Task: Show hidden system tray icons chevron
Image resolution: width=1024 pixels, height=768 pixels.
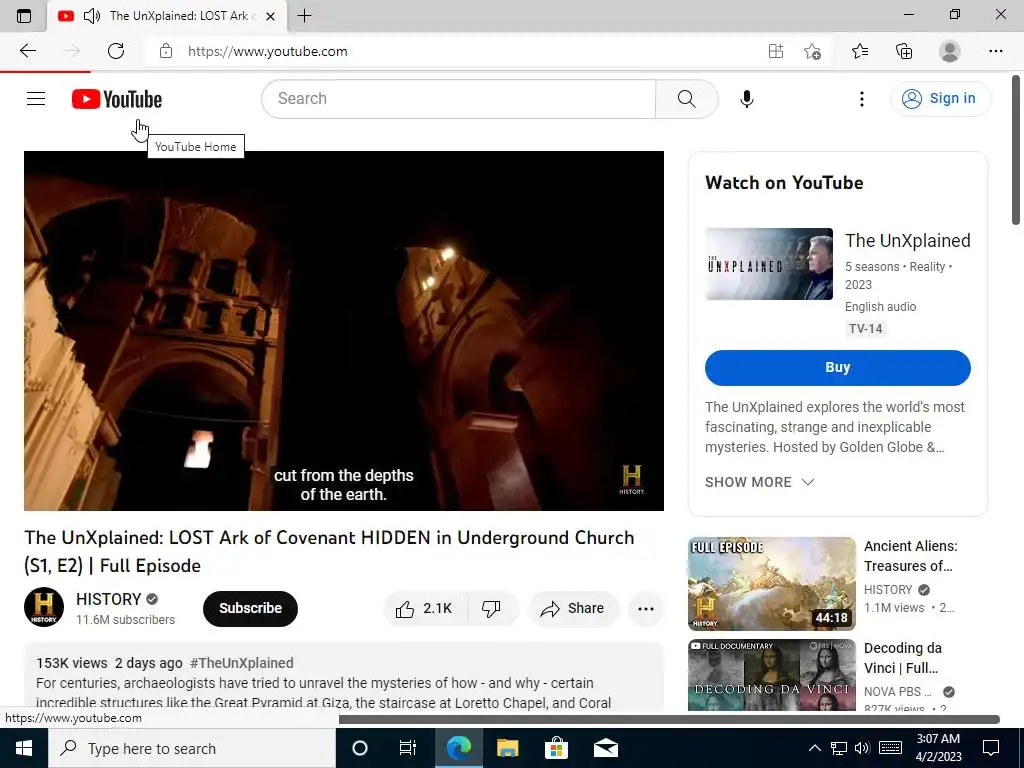Action: coord(814,748)
